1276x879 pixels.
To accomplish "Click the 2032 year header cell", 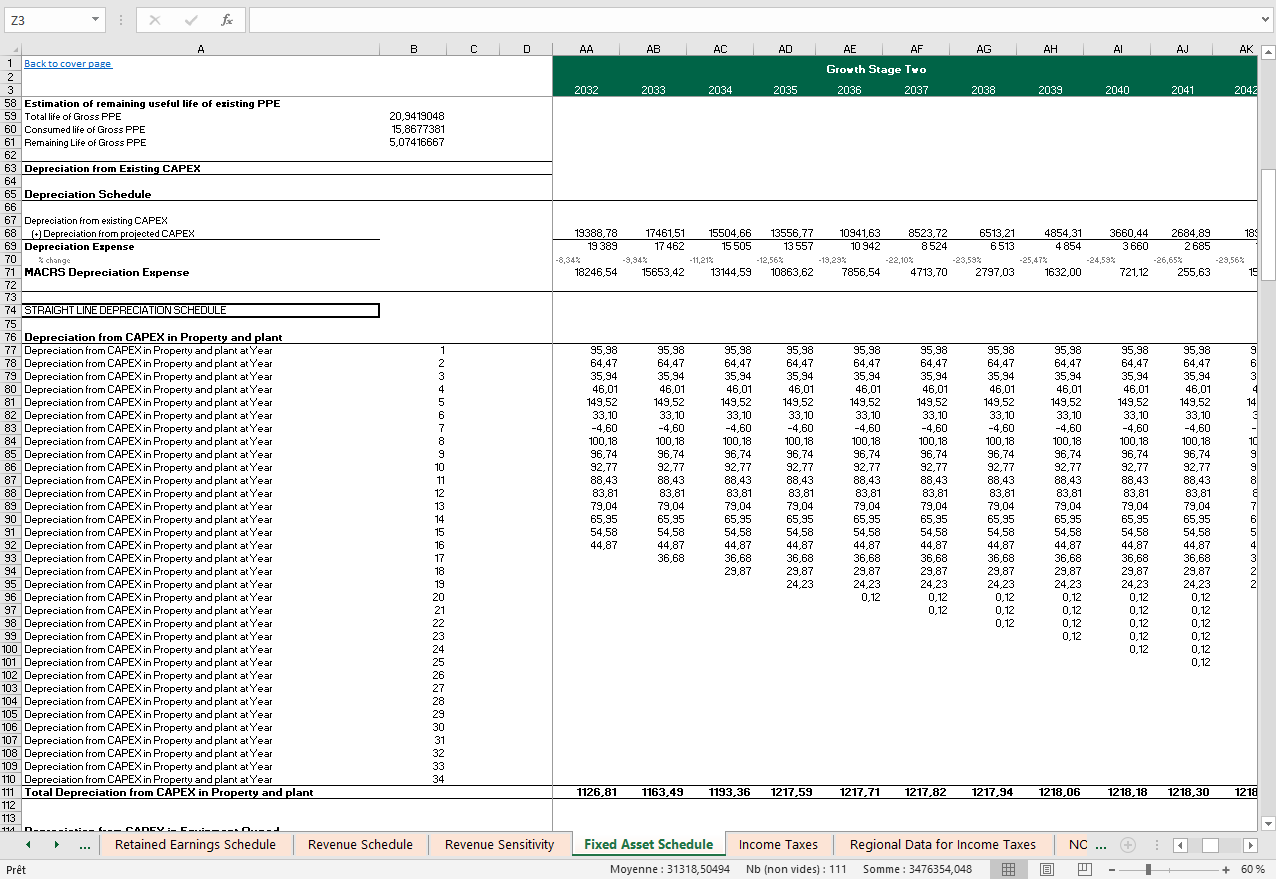I will pyautogui.click(x=586, y=90).
